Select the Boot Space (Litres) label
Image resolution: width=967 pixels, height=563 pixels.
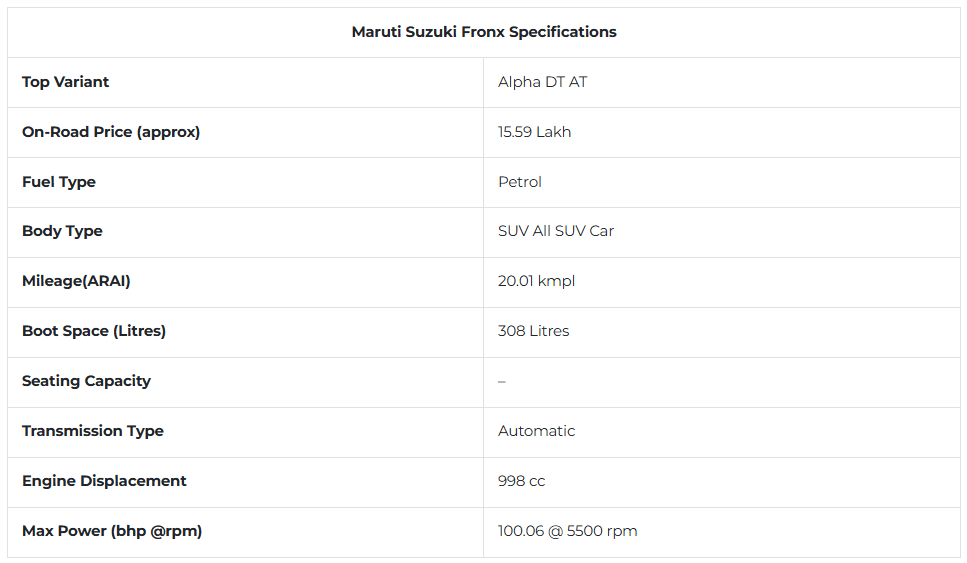[x=94, y=331]
